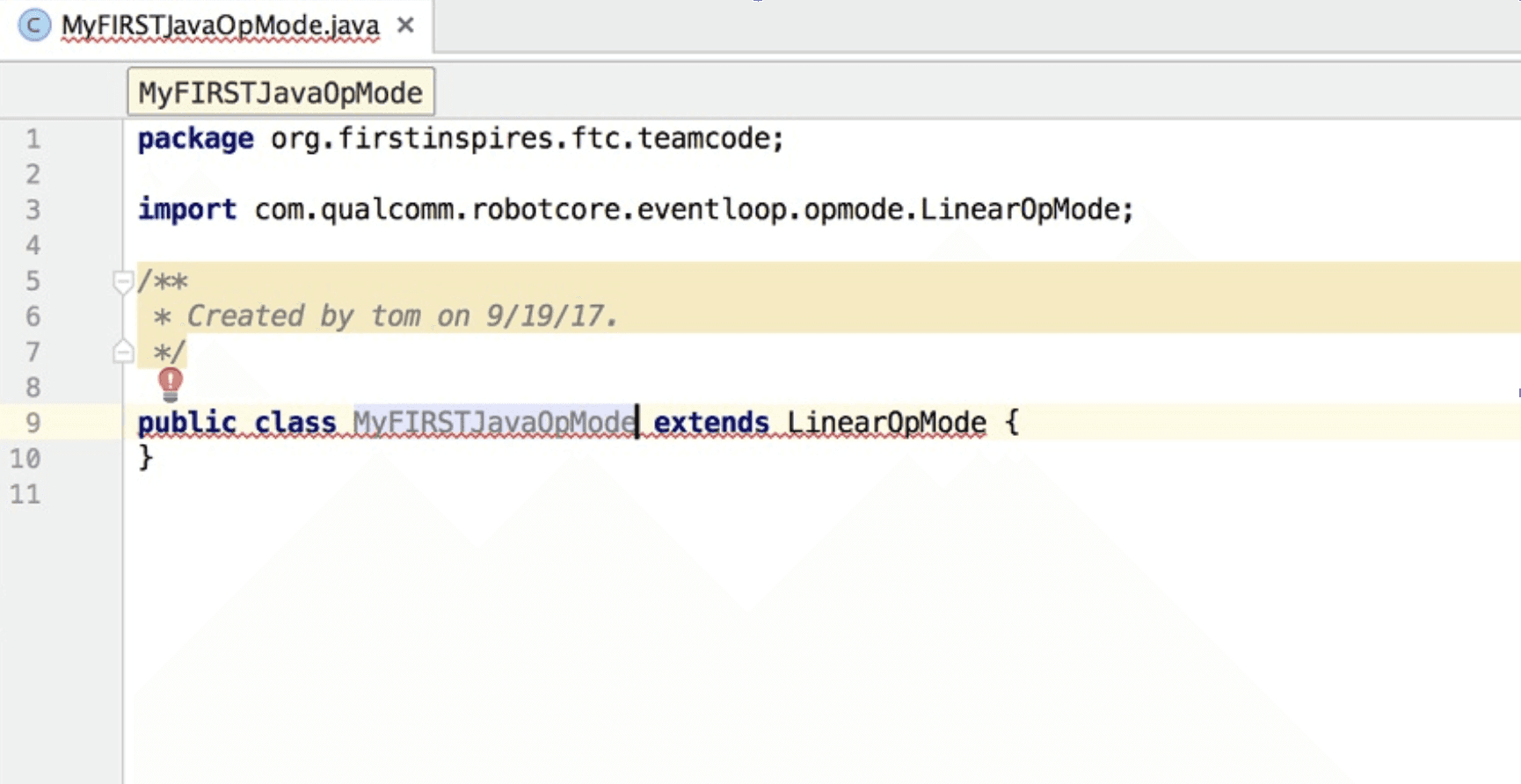Screen dimensions: 1521x784
Task: Click the MyFIRSTJavaOpMode breadcrumb label
Action: tap(280, 92)
